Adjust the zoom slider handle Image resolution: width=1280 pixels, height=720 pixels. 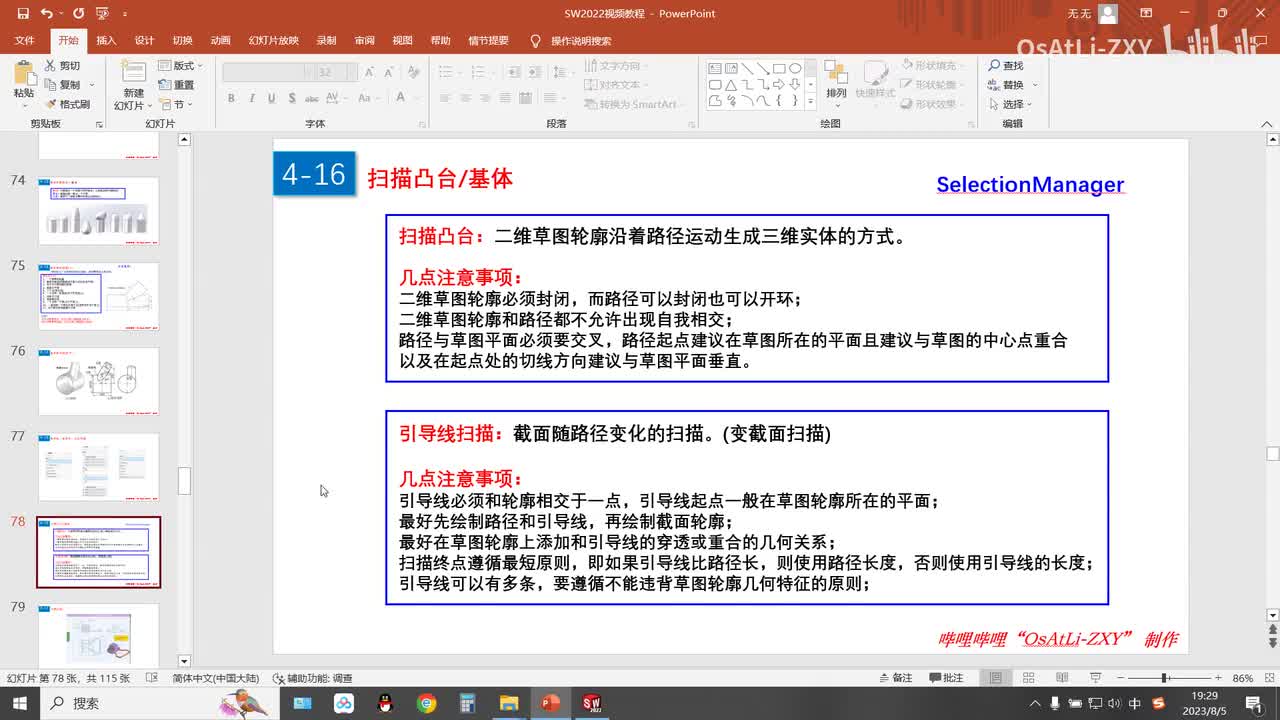tap(1165, 678)
